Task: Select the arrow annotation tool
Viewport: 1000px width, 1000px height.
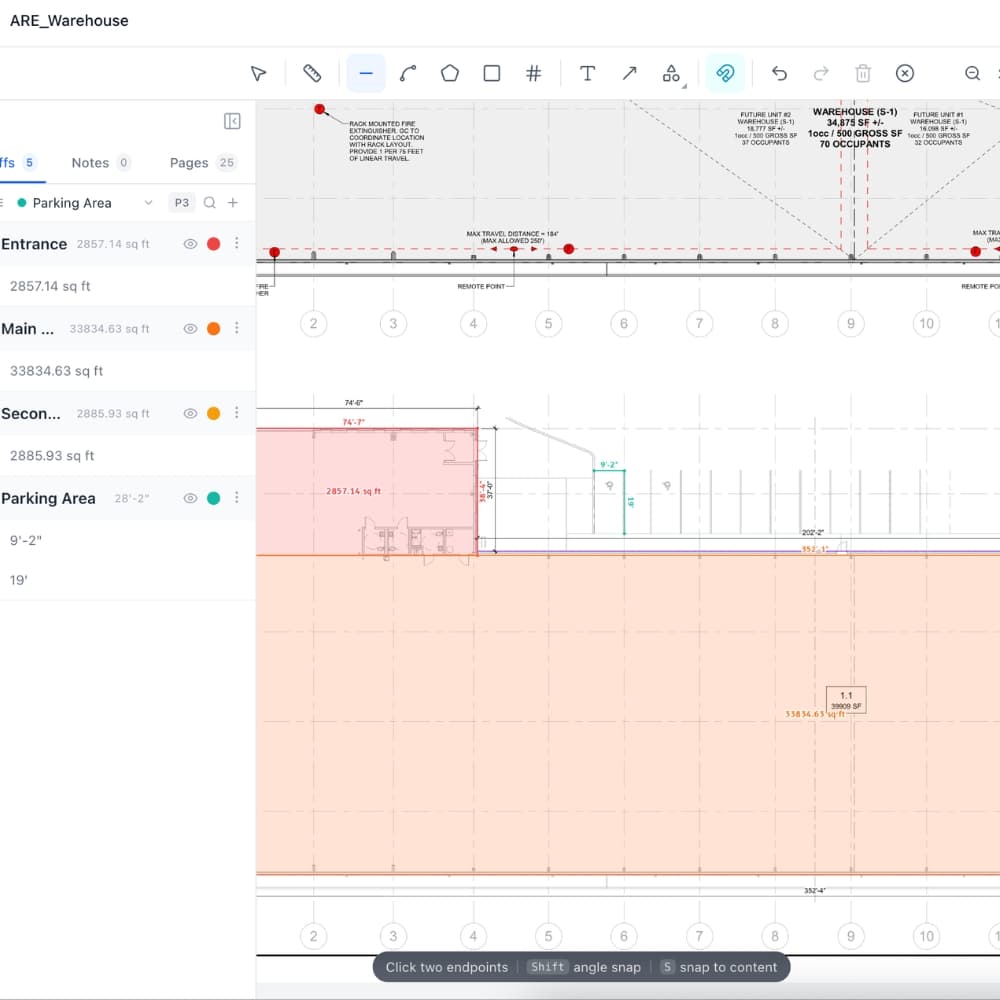Action: tap(630, 73)
